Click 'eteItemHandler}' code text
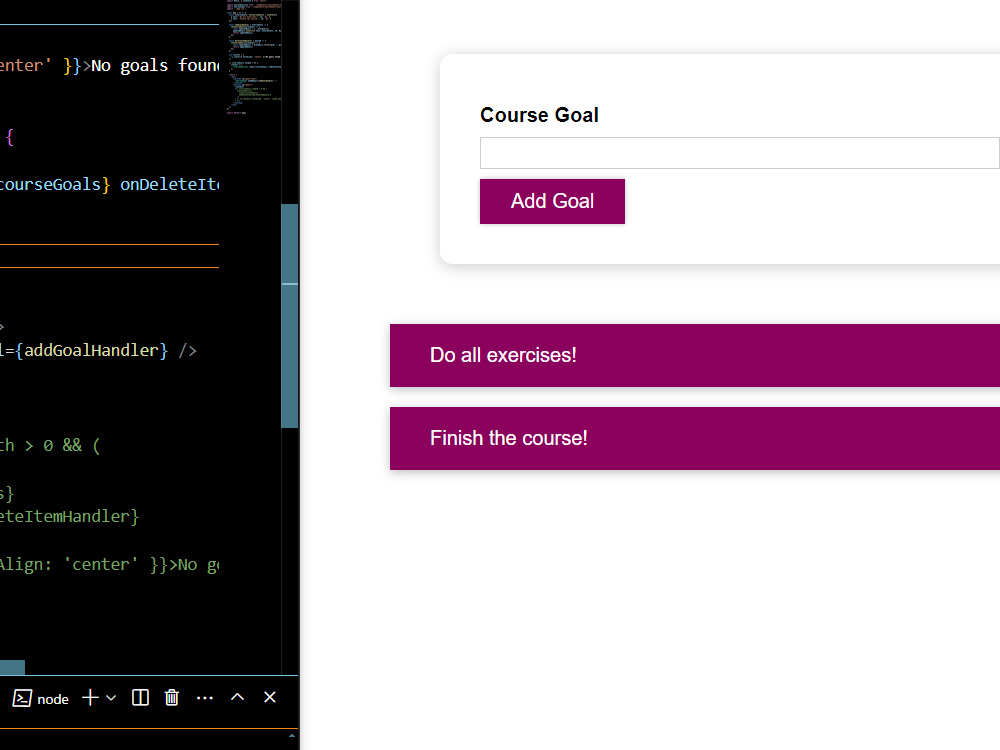 tap(69, 517)
